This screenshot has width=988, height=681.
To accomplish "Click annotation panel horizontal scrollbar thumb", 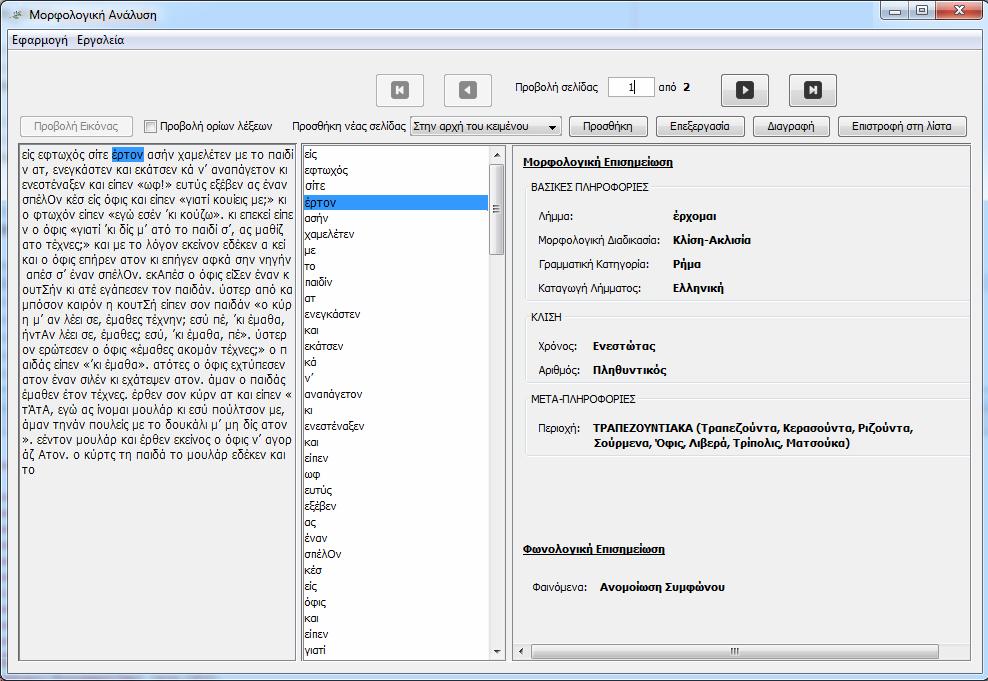I will click(x=735, y=651).
